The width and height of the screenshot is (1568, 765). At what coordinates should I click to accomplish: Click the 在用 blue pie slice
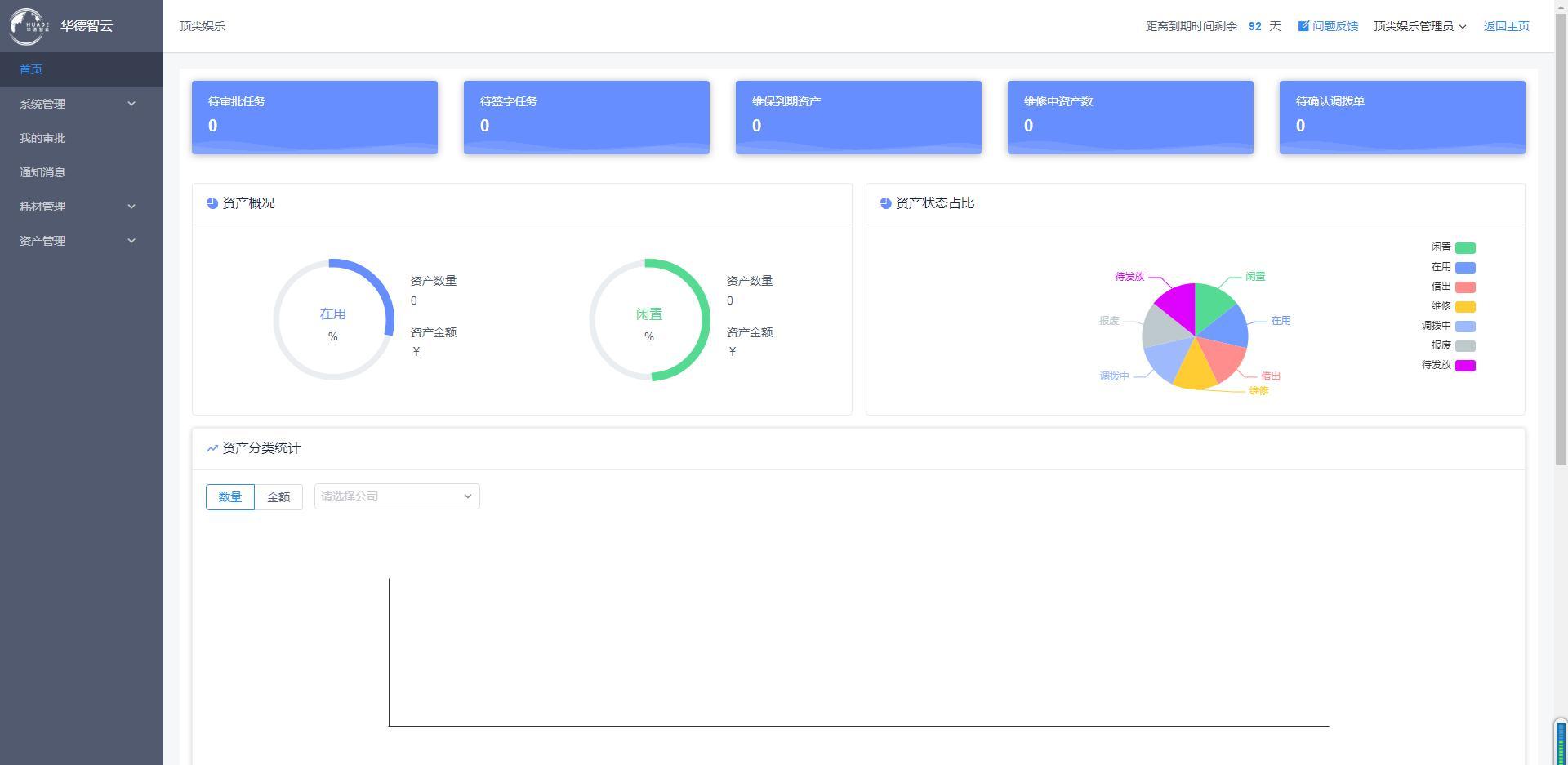(x=1228, y=327)
